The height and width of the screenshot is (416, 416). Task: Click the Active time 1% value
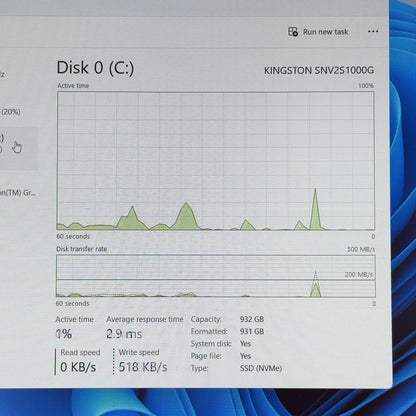coord(64,334)
